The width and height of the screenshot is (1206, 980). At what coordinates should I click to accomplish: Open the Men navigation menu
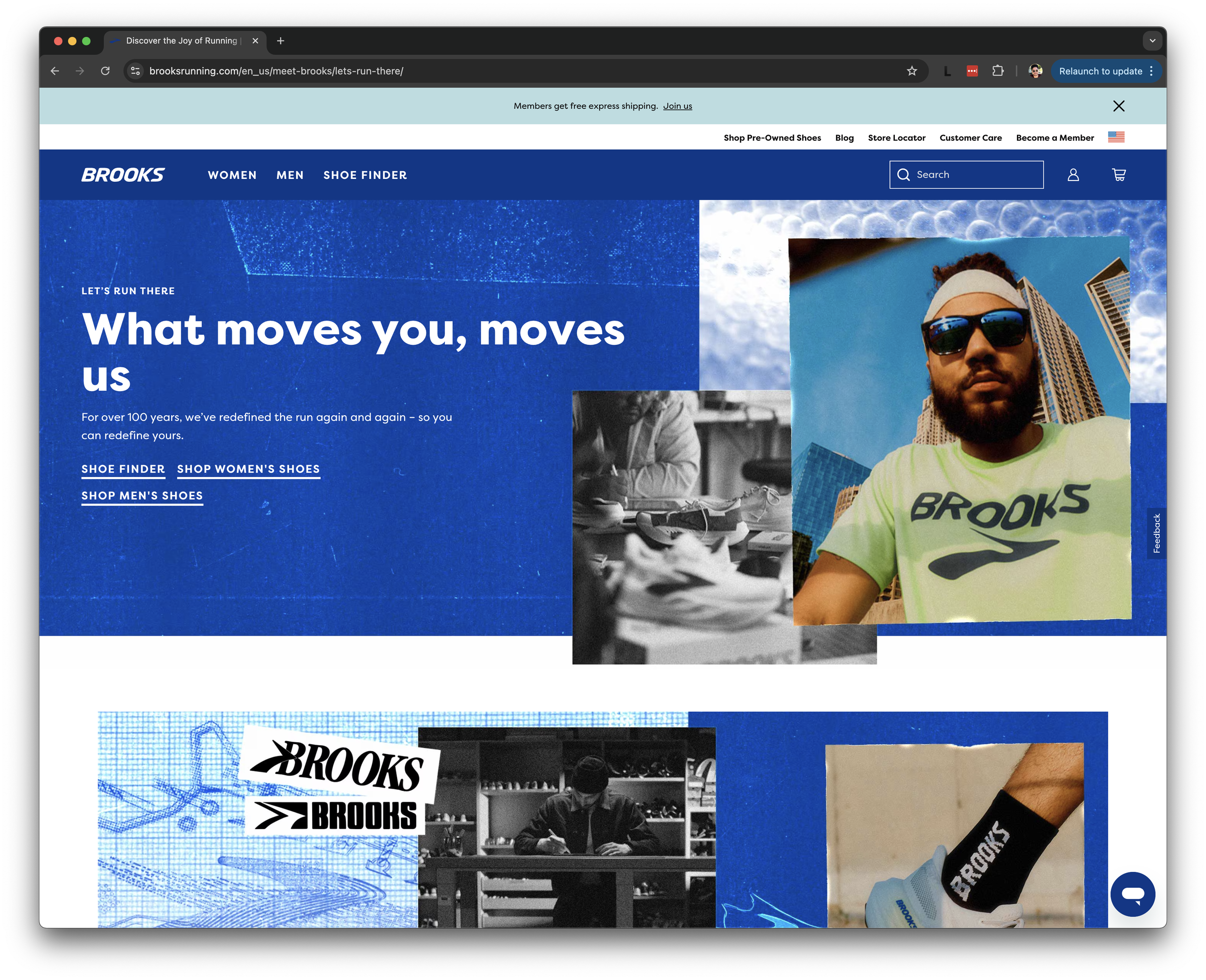pos(289,175)
